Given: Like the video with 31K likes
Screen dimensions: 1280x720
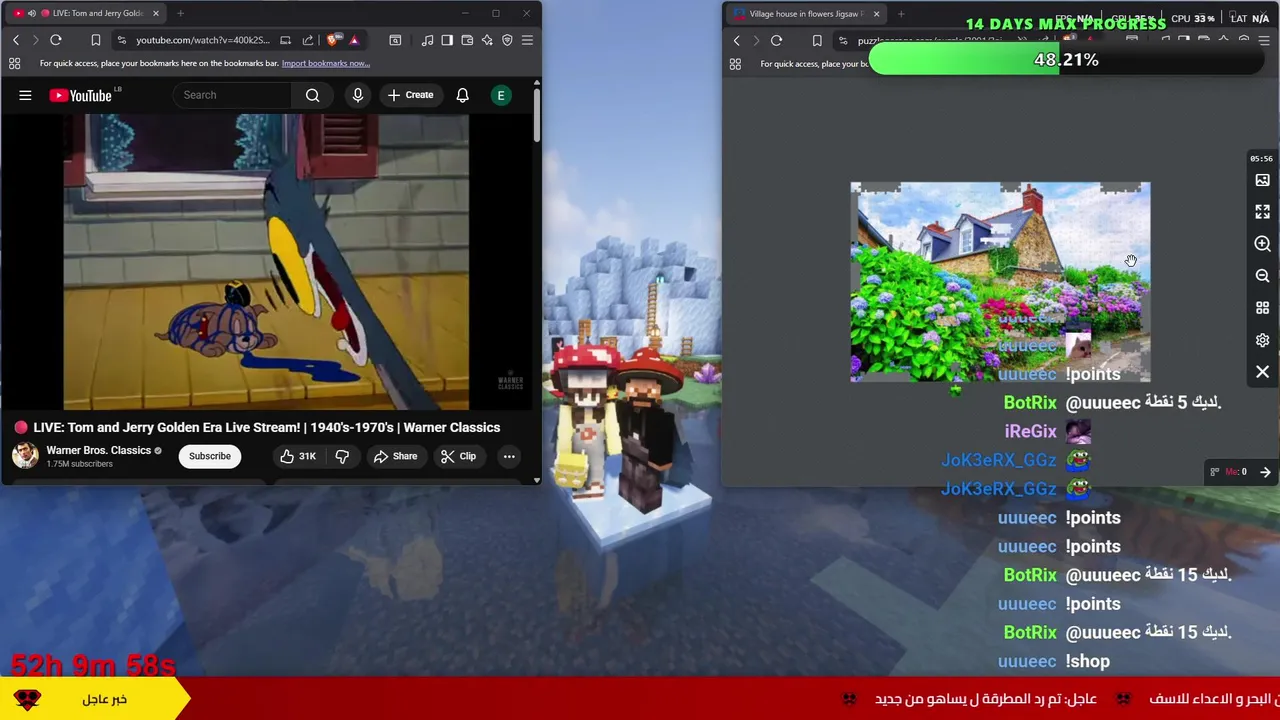Looking at the screenshot, I should [x=297, y=456].
